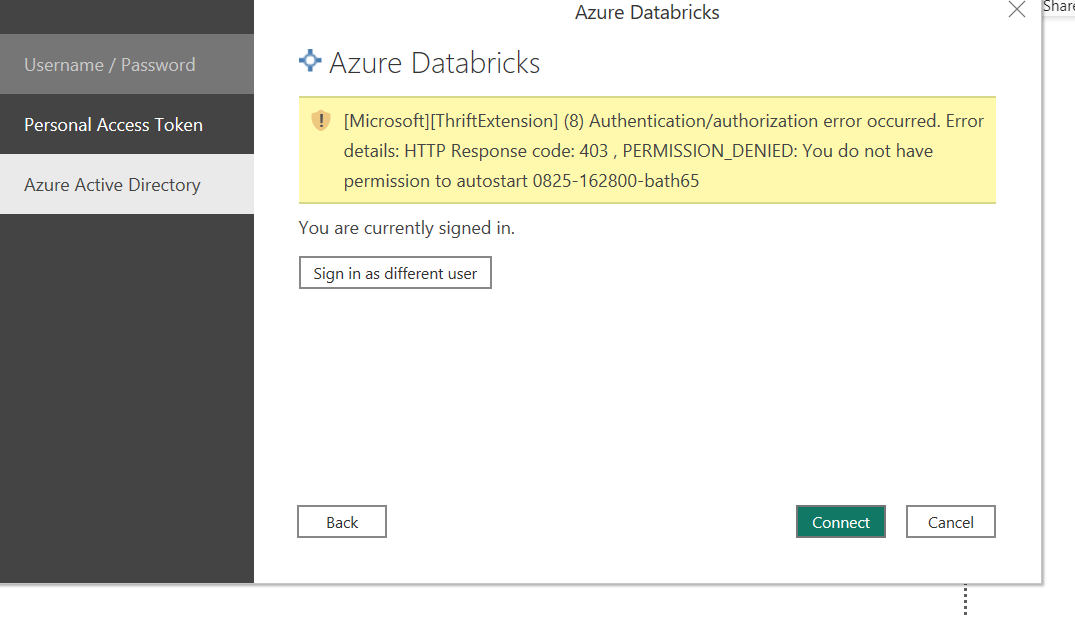This screenshot has height=617, width=1075.
Task: Close the dialog with the X icon
Action: click(x=1017, y=10)
